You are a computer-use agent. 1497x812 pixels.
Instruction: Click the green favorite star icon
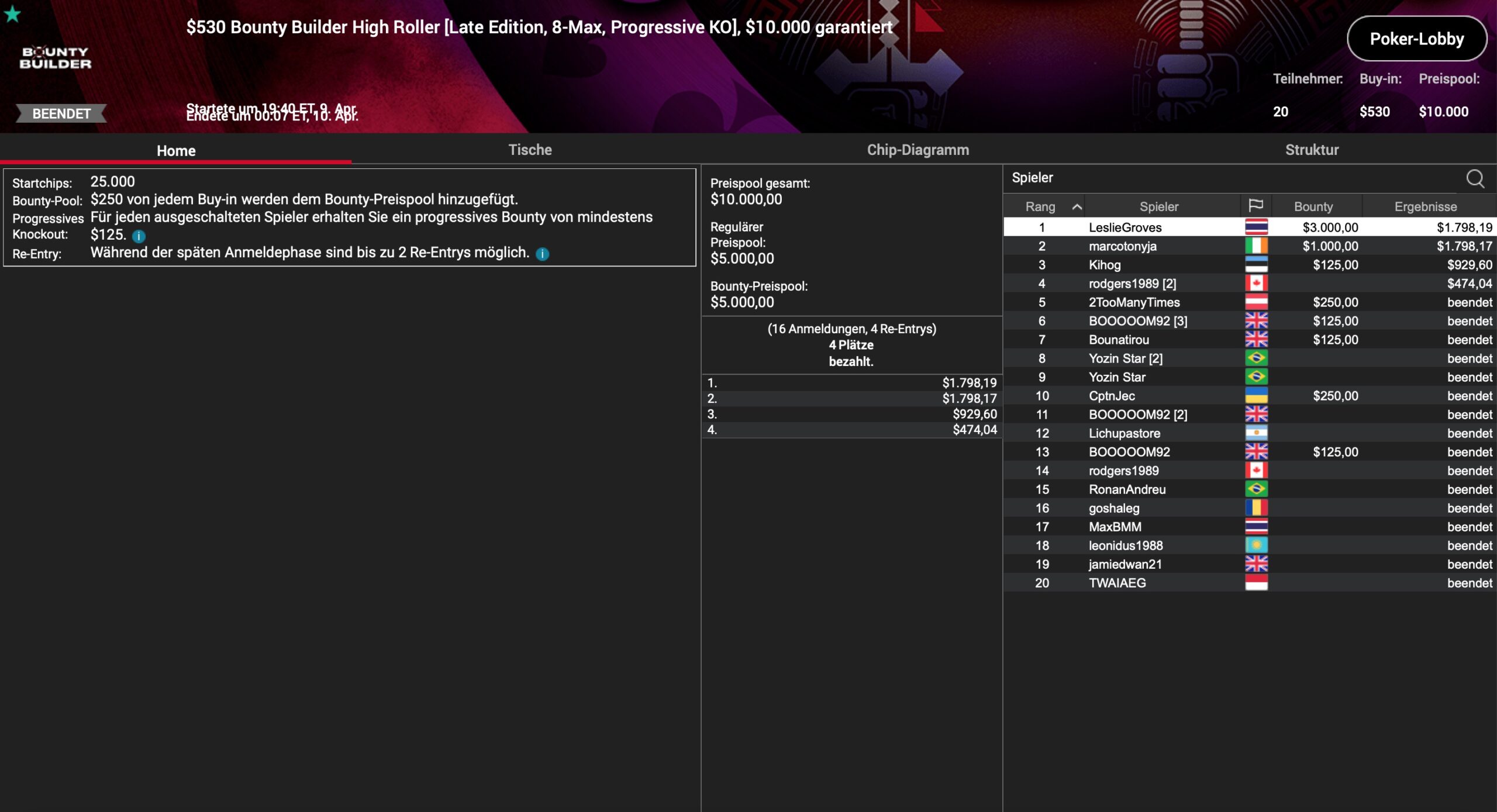click(x=12, y=14)
